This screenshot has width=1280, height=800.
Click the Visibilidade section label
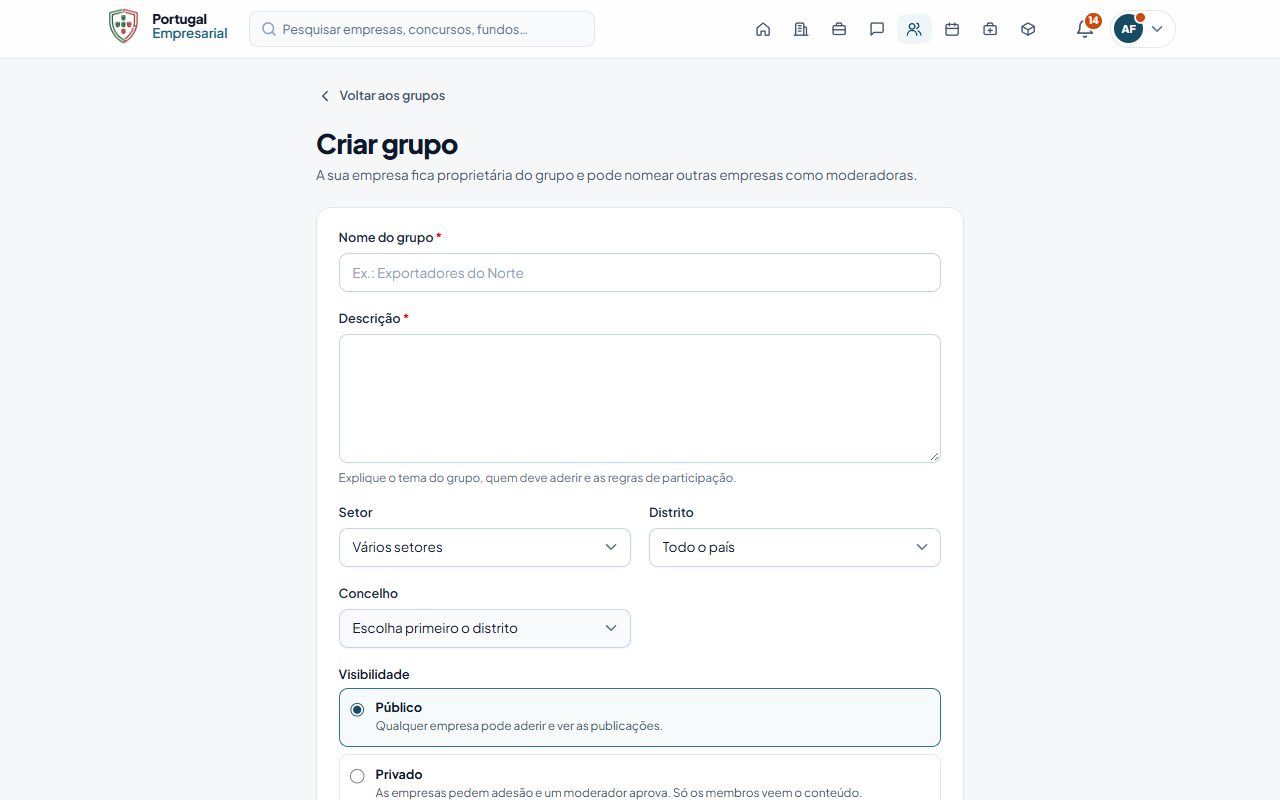tap(374, 674)
